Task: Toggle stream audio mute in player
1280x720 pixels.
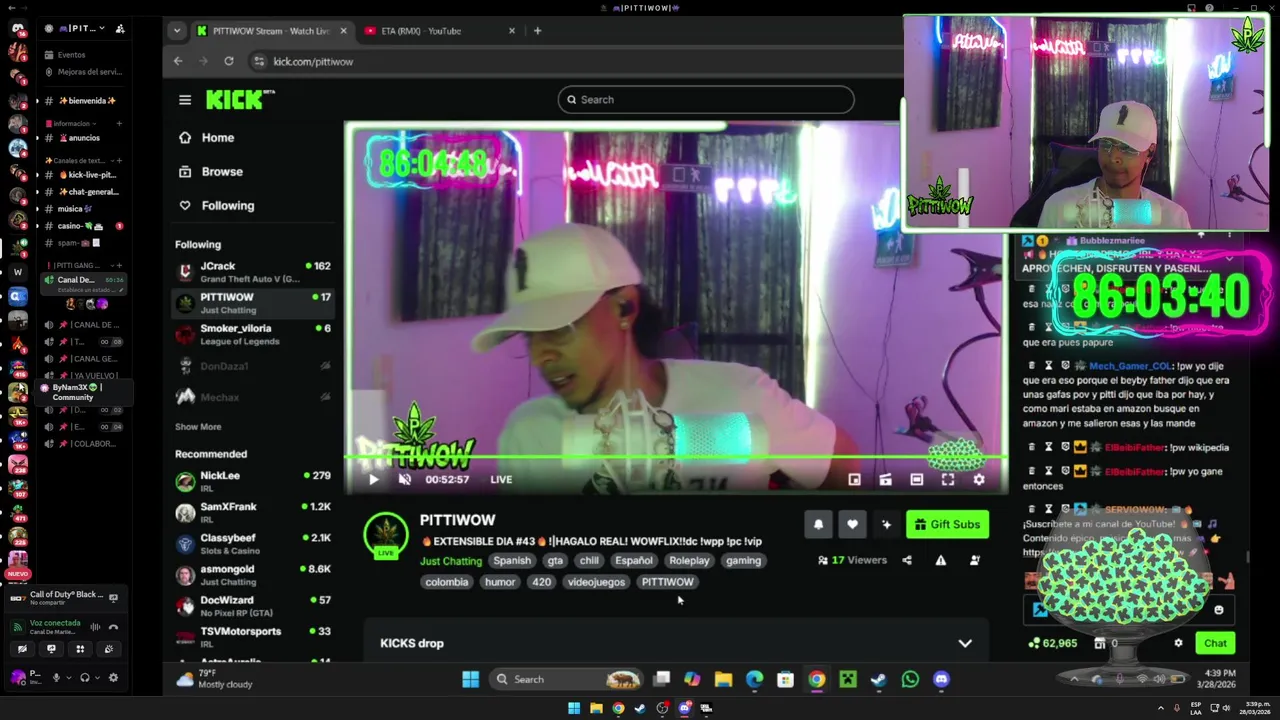Action: pyautogui.click(x=405, y=479)
